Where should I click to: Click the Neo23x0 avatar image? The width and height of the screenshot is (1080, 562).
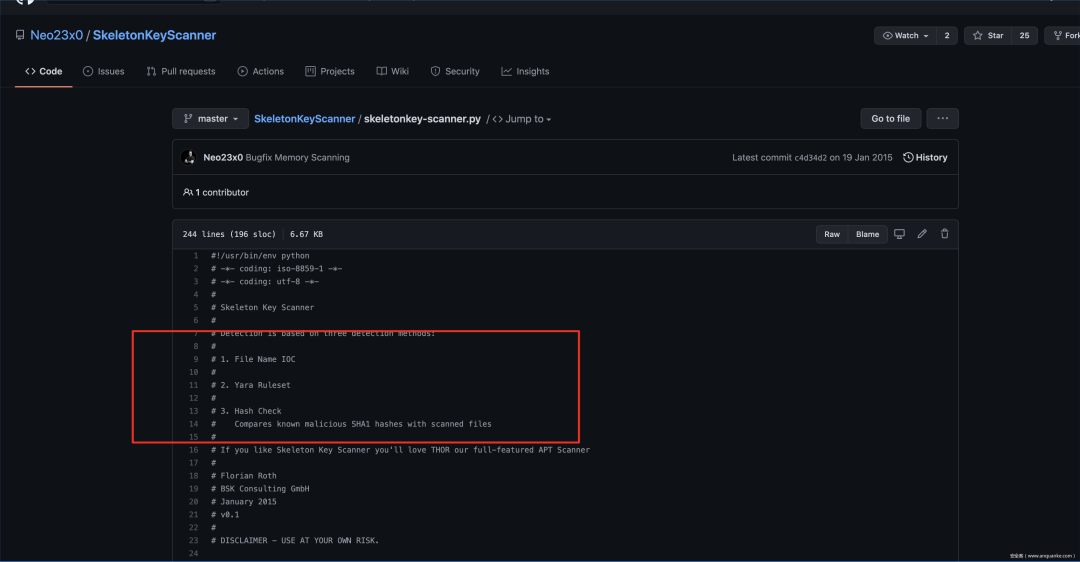pyautogui.click(x=188, y=158)
